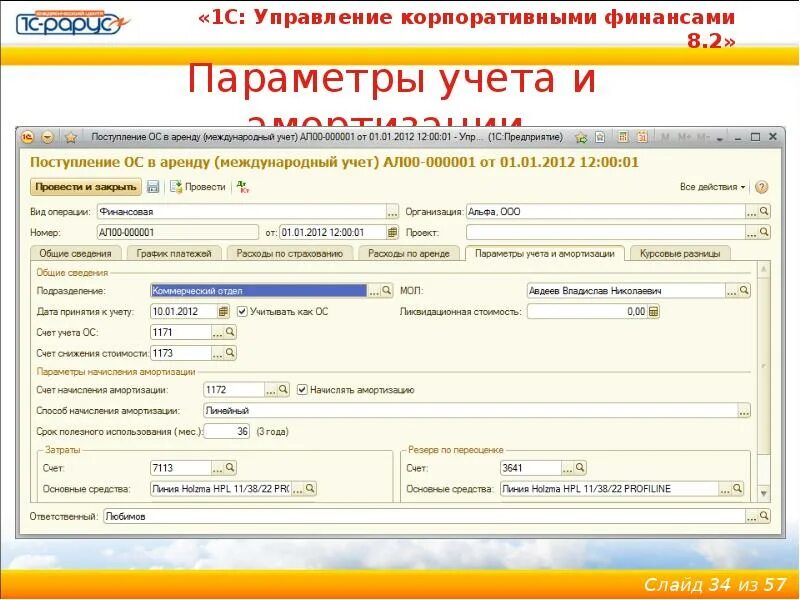Open Организация selection ellipsis button
The width and height of the screenshot is (800, 600).
point(752,211)
